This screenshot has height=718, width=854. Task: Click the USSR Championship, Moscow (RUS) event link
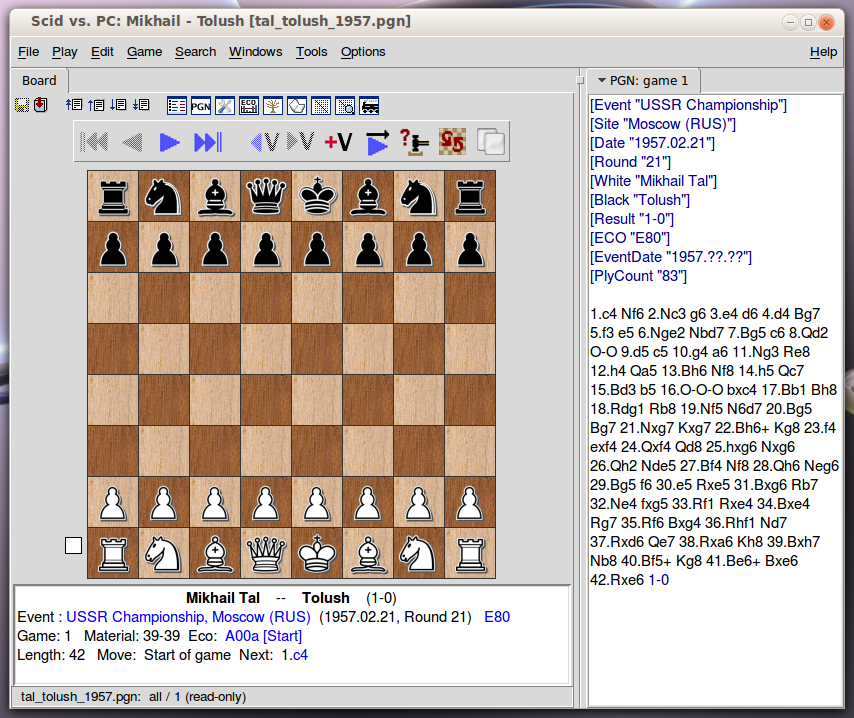click(x=188, y=617)
